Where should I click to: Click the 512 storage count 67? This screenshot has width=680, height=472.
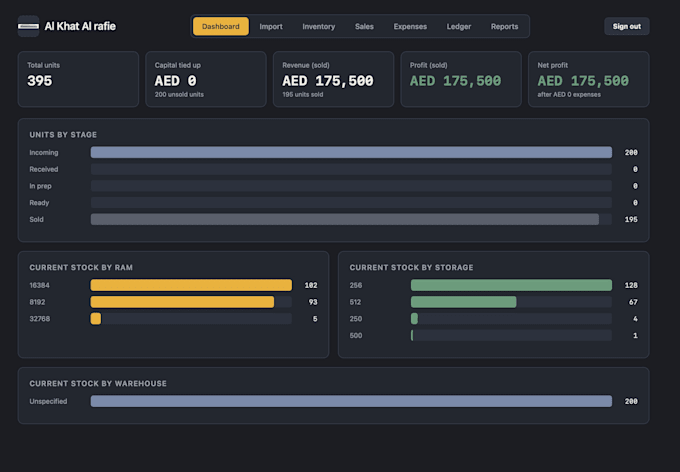pos(633,302)
